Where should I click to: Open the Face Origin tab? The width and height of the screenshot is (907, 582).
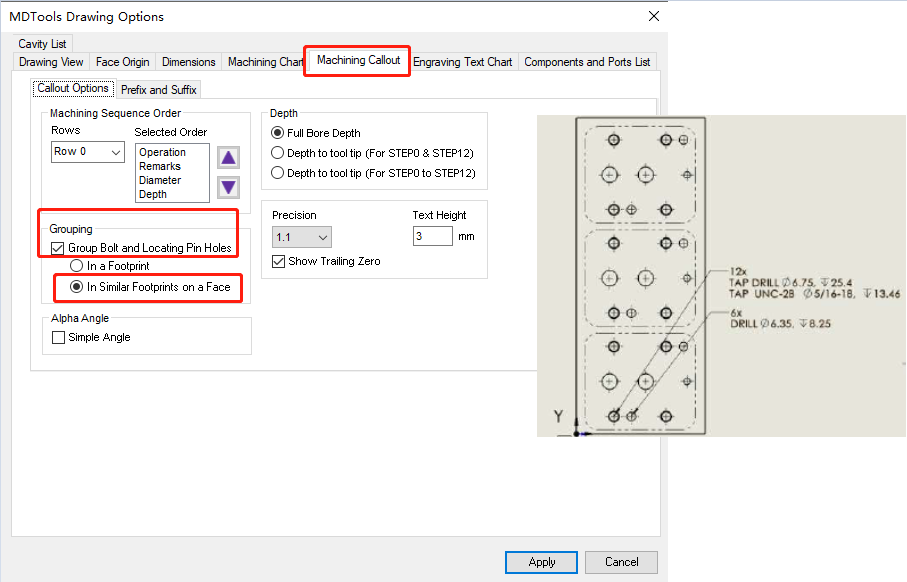coord(122,62)
